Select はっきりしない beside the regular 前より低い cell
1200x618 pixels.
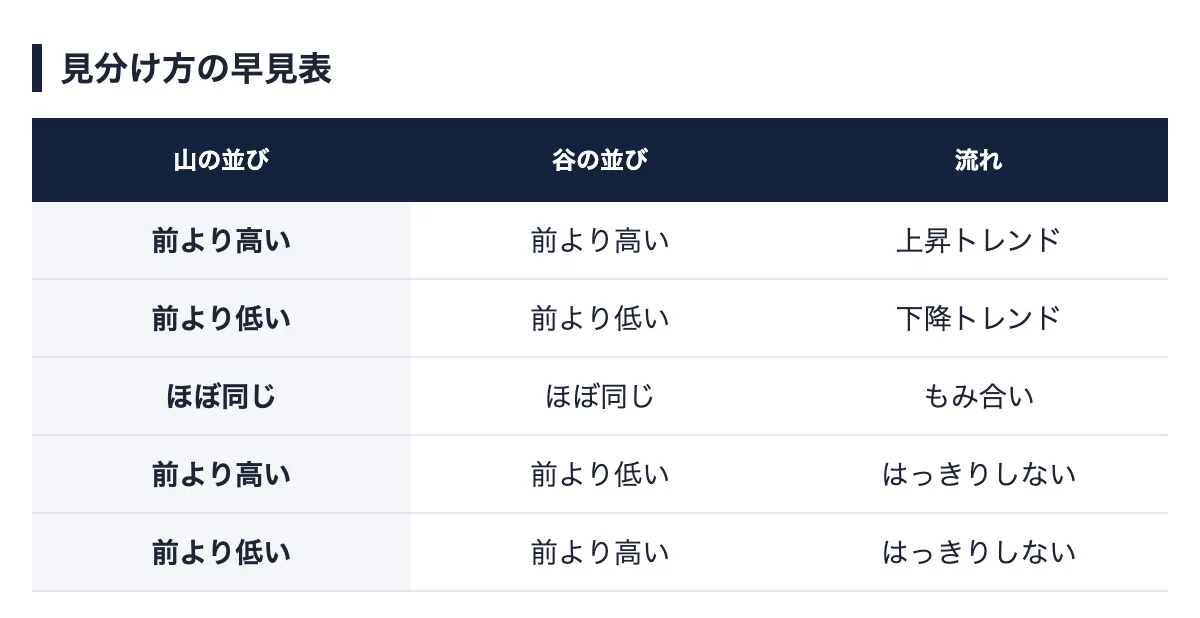(978, 475)
